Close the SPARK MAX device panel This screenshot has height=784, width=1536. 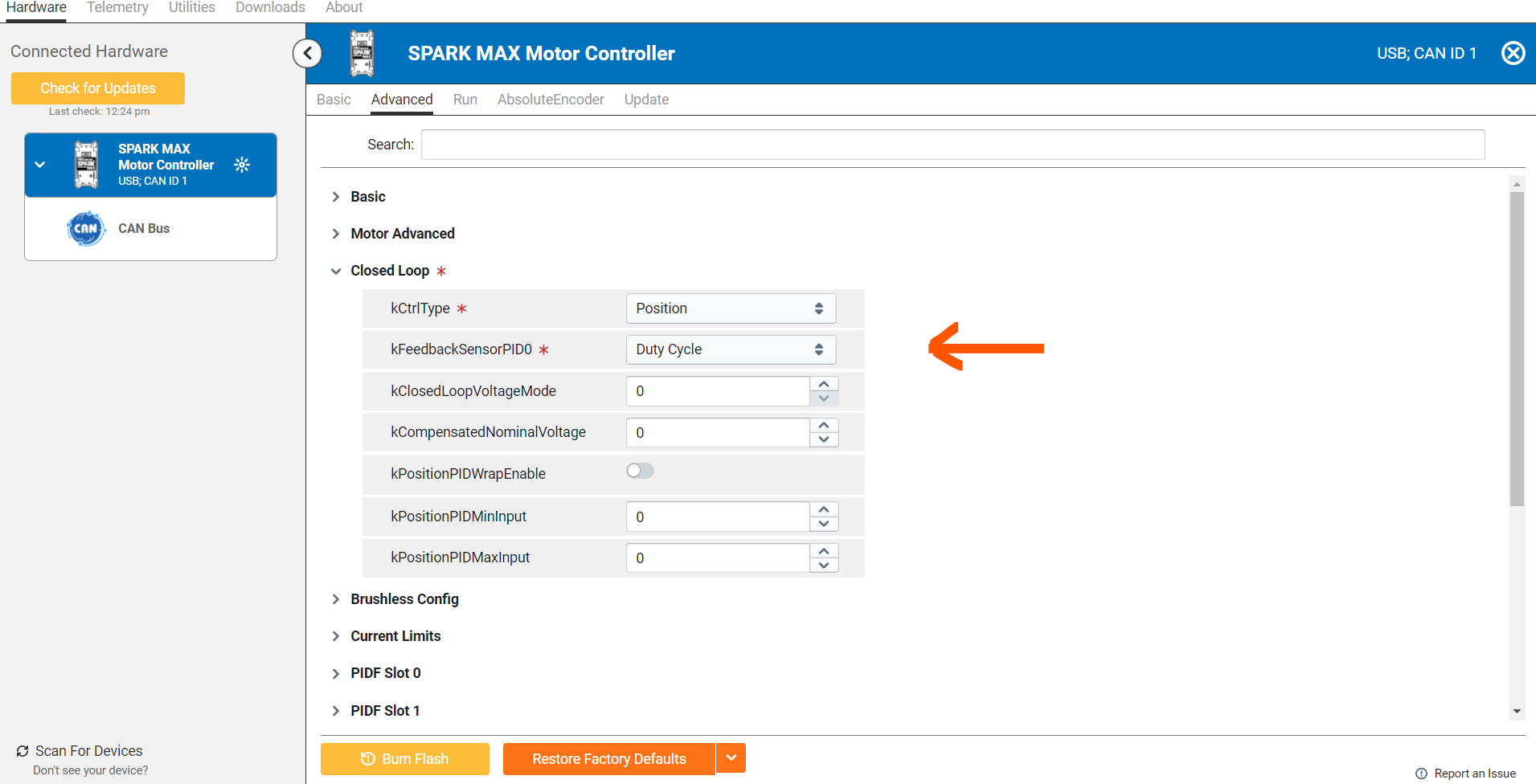[x=1513, y=53]
